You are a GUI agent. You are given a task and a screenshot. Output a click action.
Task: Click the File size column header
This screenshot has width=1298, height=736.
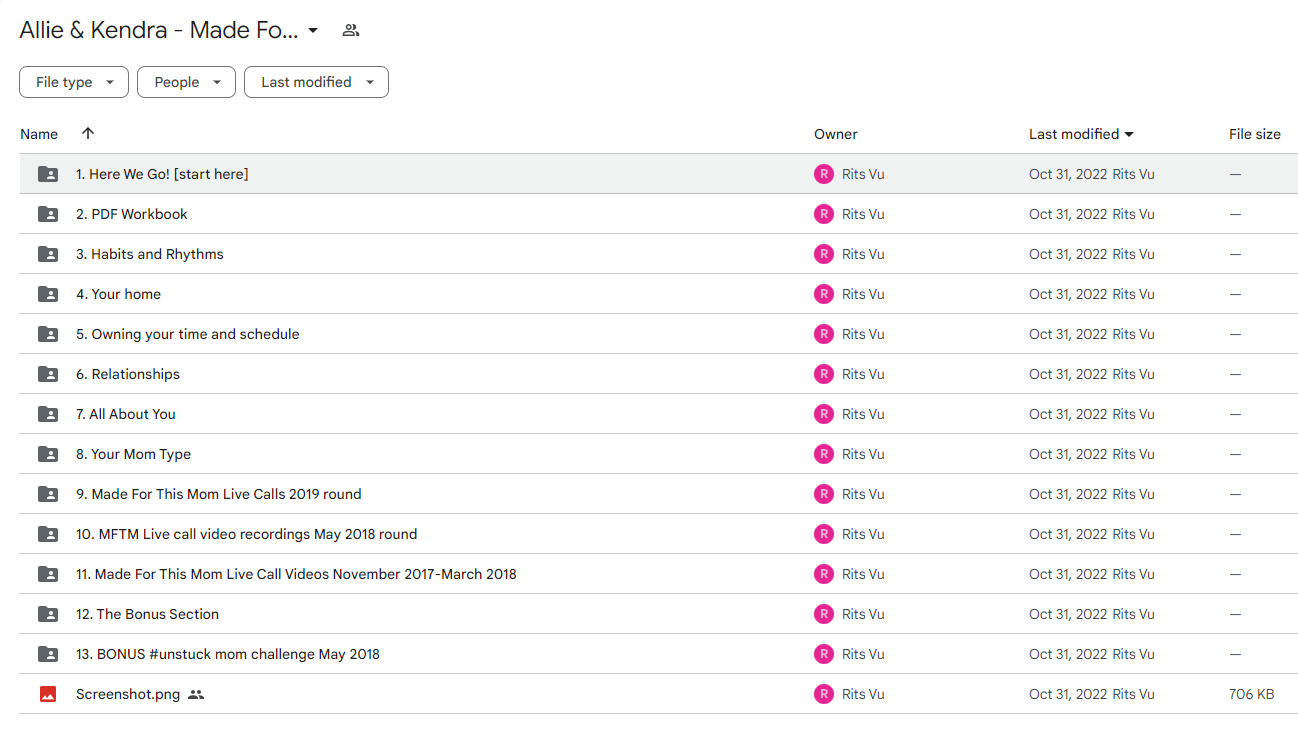point(1255,134)
